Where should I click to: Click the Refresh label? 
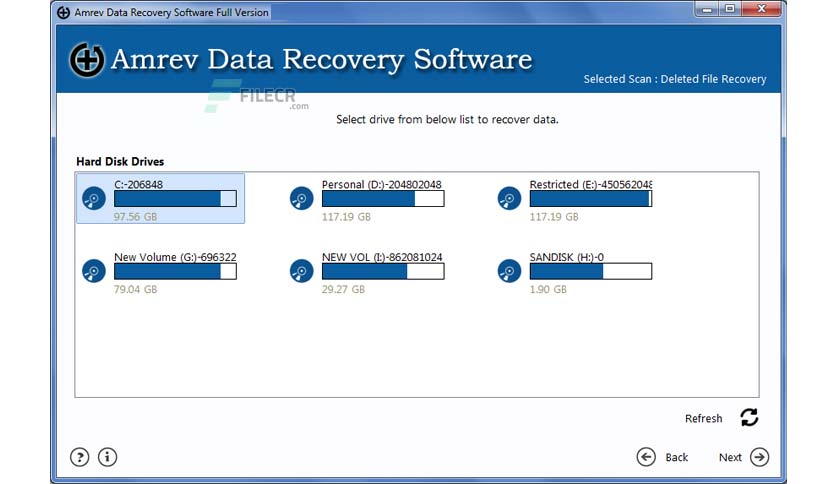click(x=704, y=418)
